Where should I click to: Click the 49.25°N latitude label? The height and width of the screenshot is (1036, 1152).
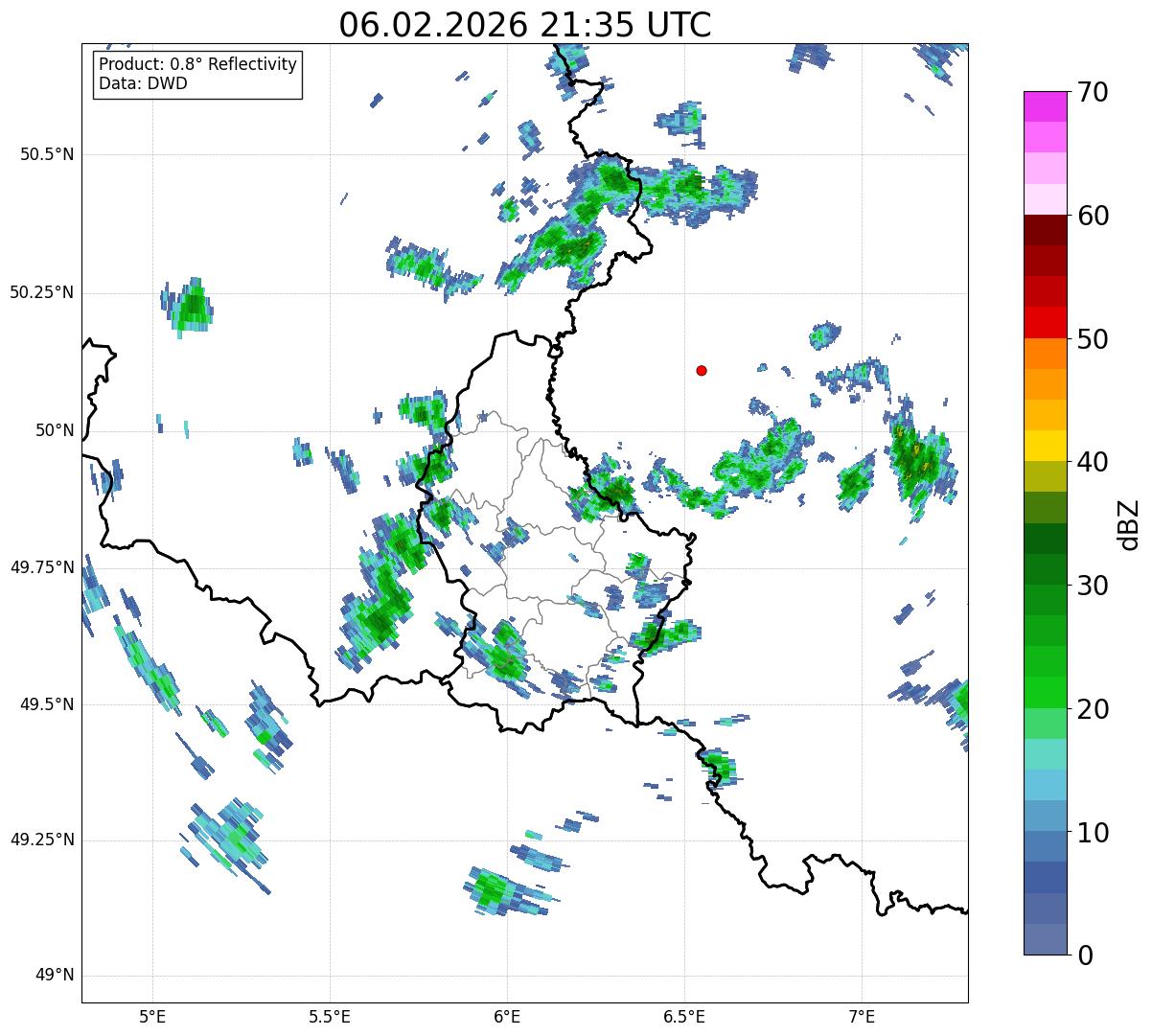click(x=42, y=840)
